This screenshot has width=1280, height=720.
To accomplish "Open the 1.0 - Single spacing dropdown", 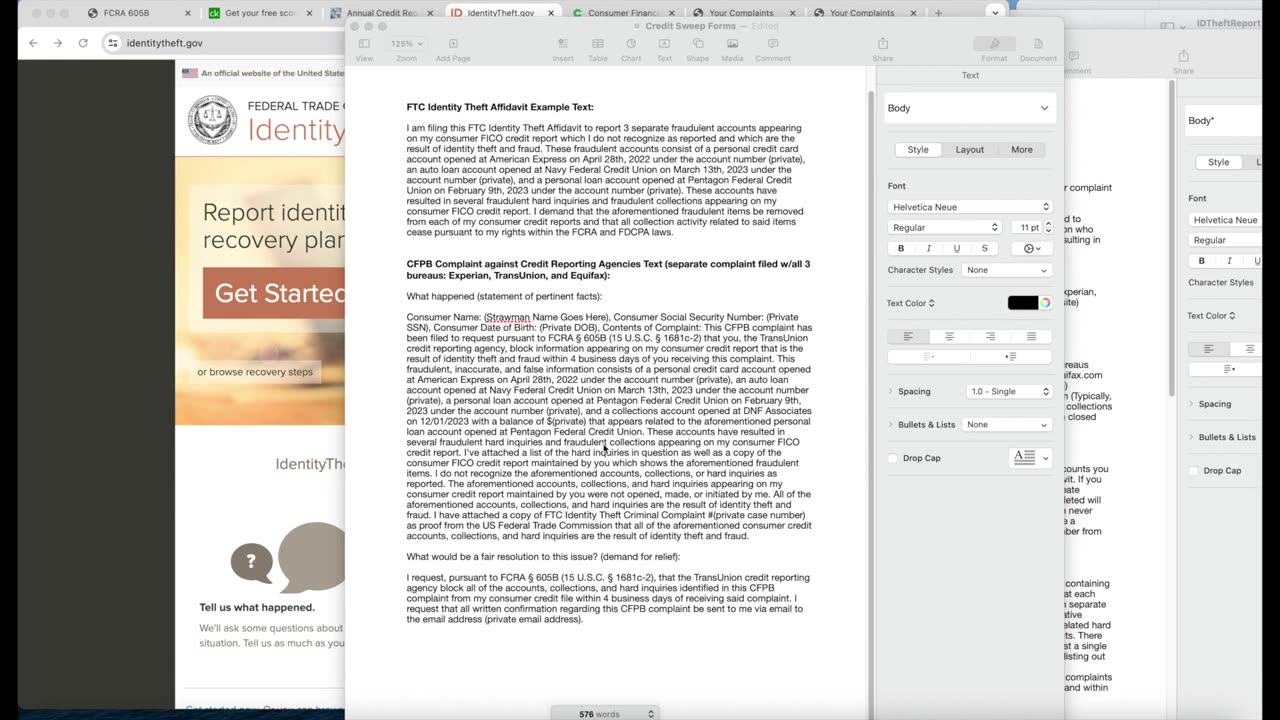I will point(1007,391).
